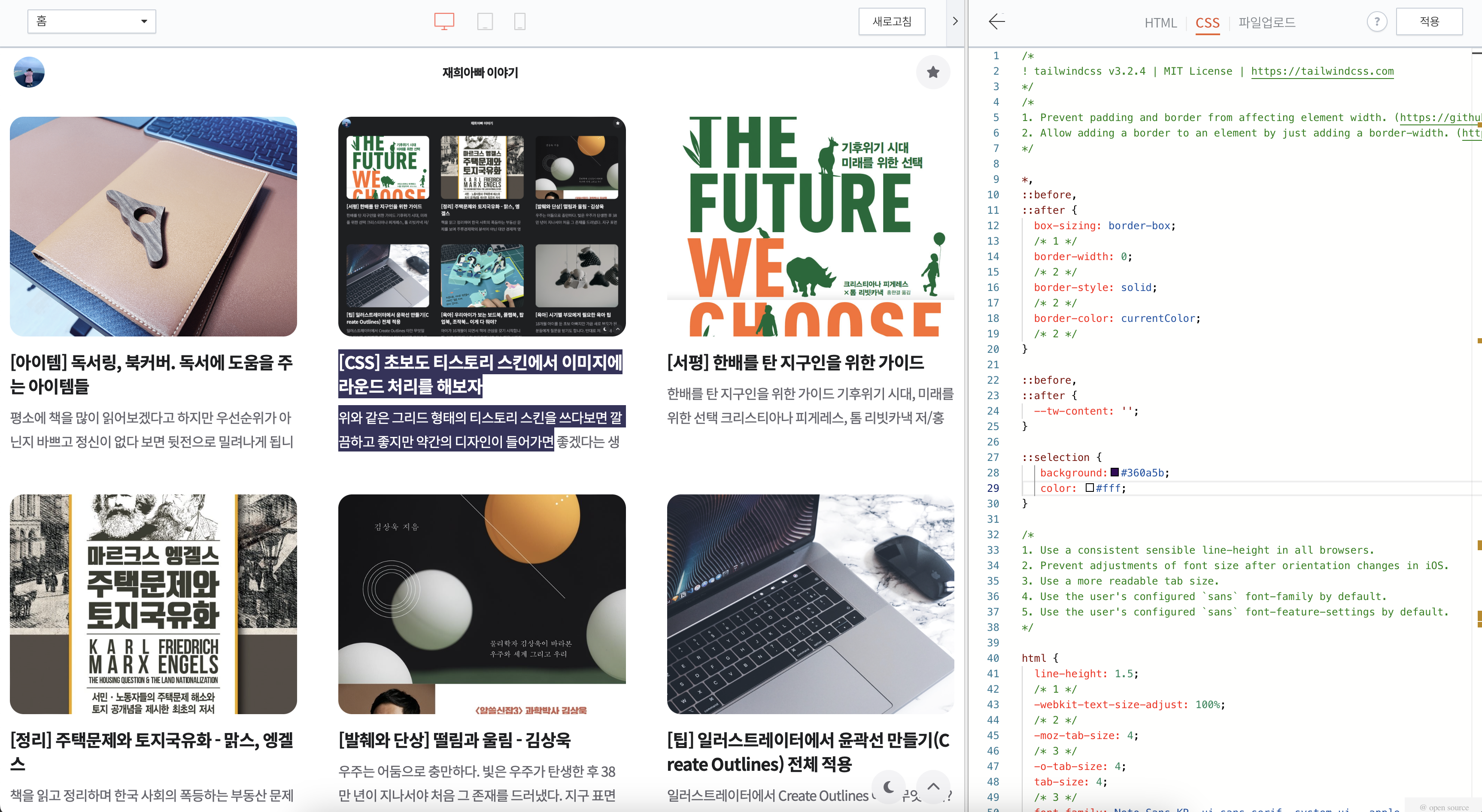This screenshot has height=812, width=1482.
Task: Click the -webkit-text-size-adjust: 100% line
Action: (1130, 704)
